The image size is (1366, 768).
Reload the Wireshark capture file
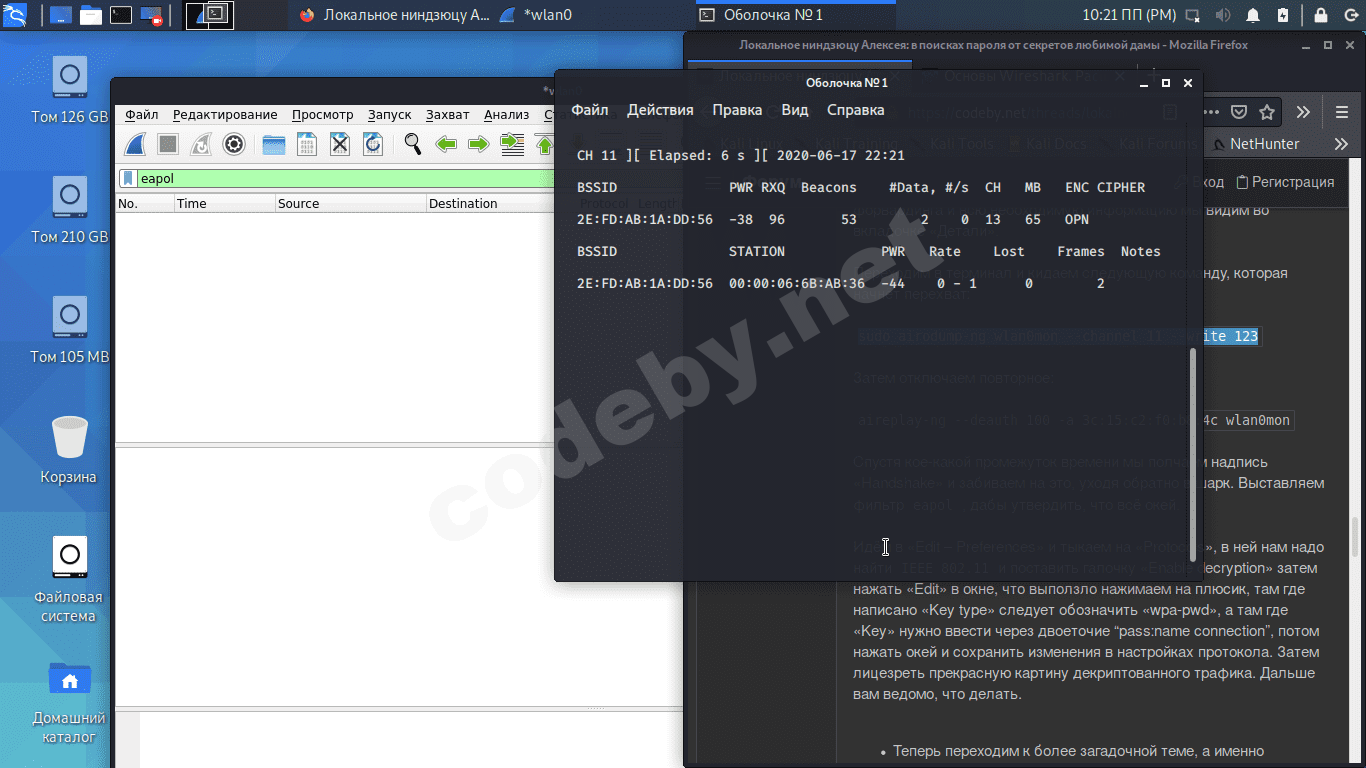(373, 144)
